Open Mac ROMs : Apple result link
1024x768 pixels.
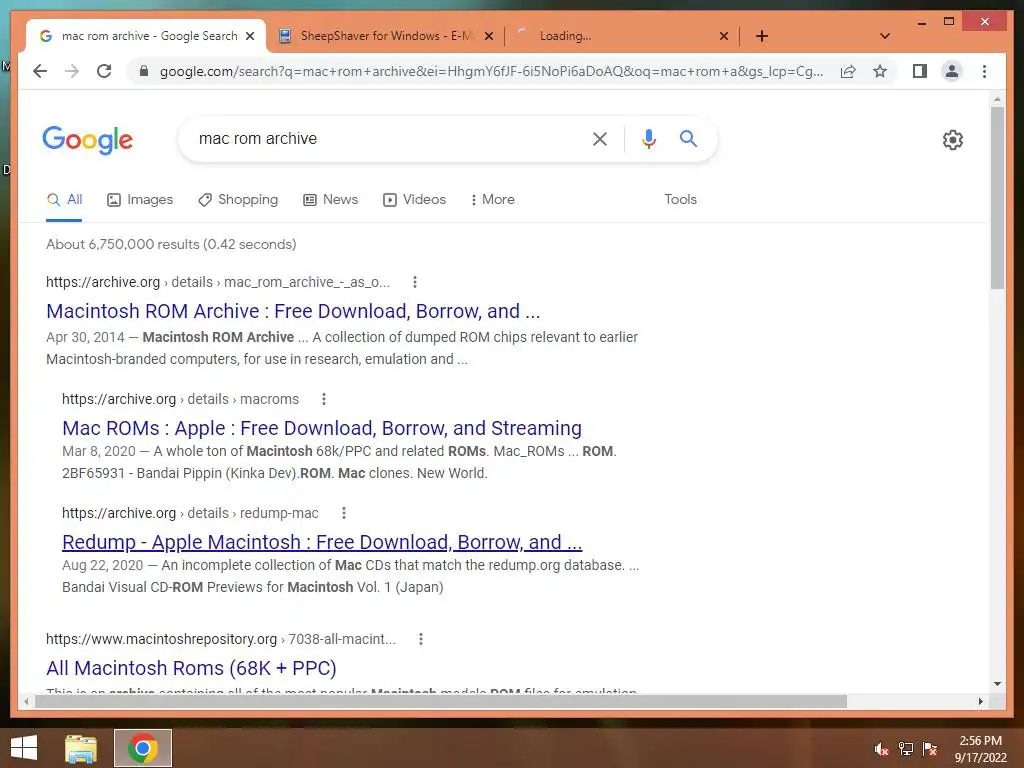pyautogui.click(x=322, y=428)
